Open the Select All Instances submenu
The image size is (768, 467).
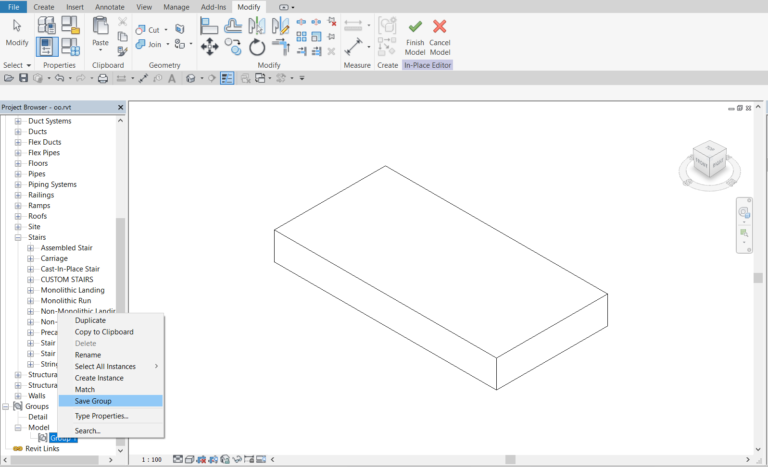point(111,366)
